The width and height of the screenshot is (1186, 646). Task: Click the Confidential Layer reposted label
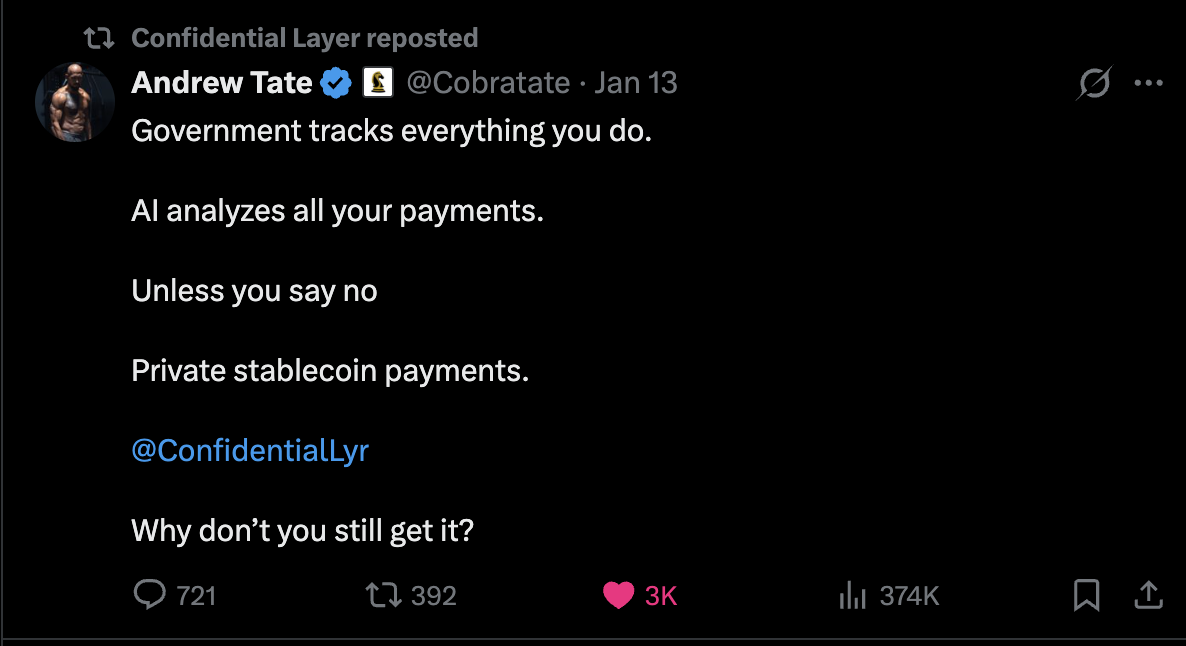304,37
